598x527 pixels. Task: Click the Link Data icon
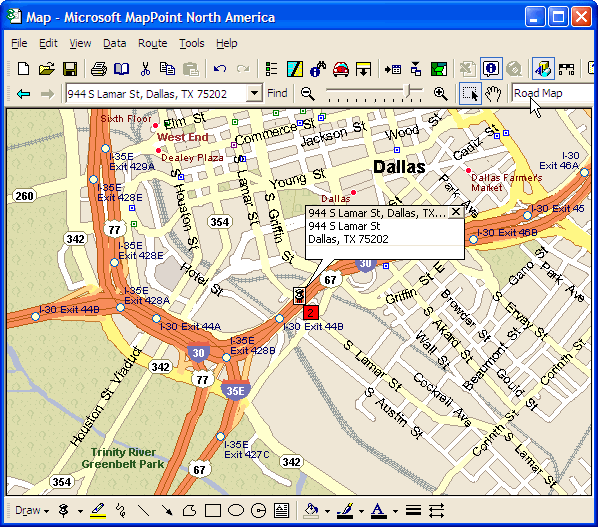coord(416,69)
